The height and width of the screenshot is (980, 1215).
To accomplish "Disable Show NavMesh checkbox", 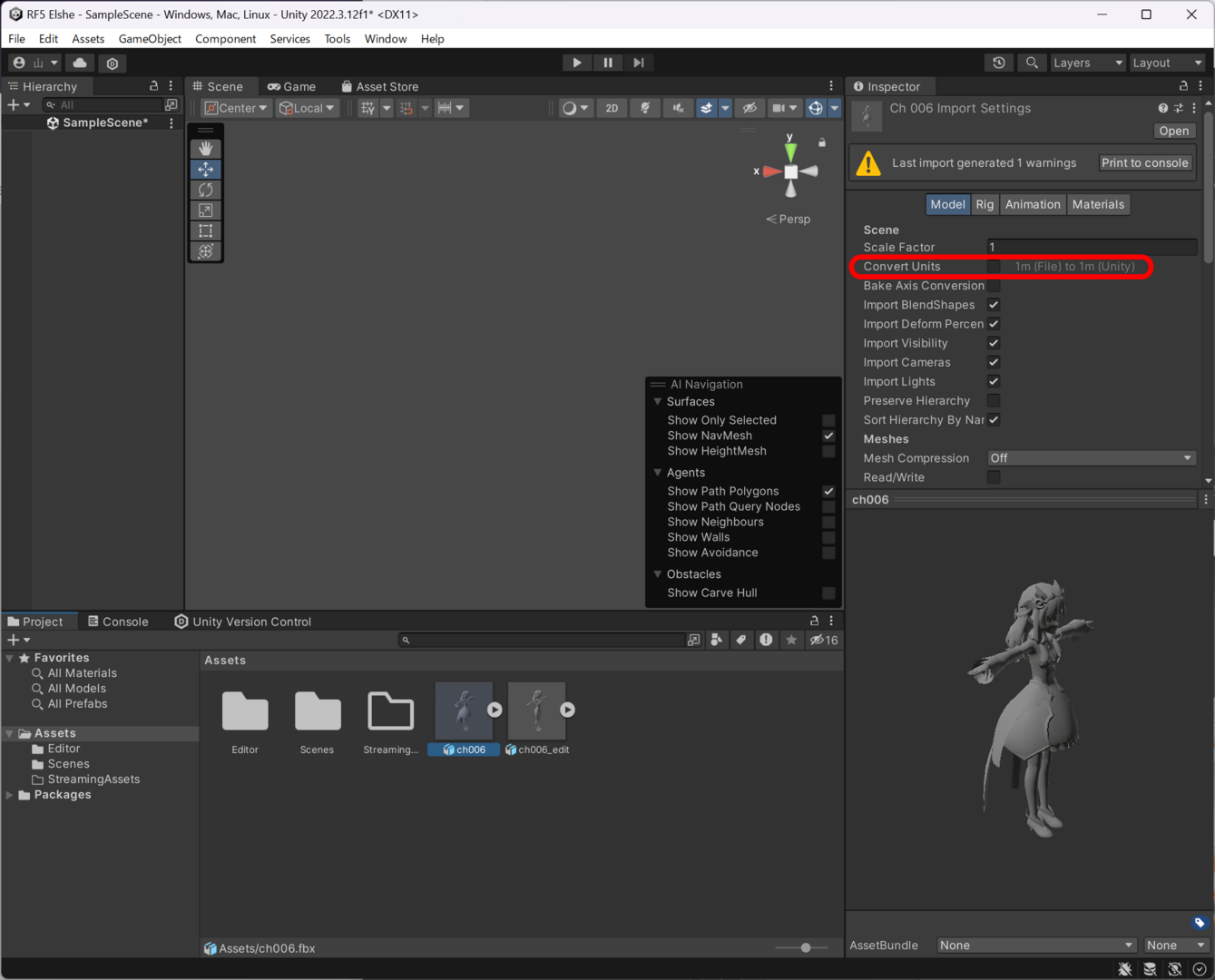I will 828,436.
